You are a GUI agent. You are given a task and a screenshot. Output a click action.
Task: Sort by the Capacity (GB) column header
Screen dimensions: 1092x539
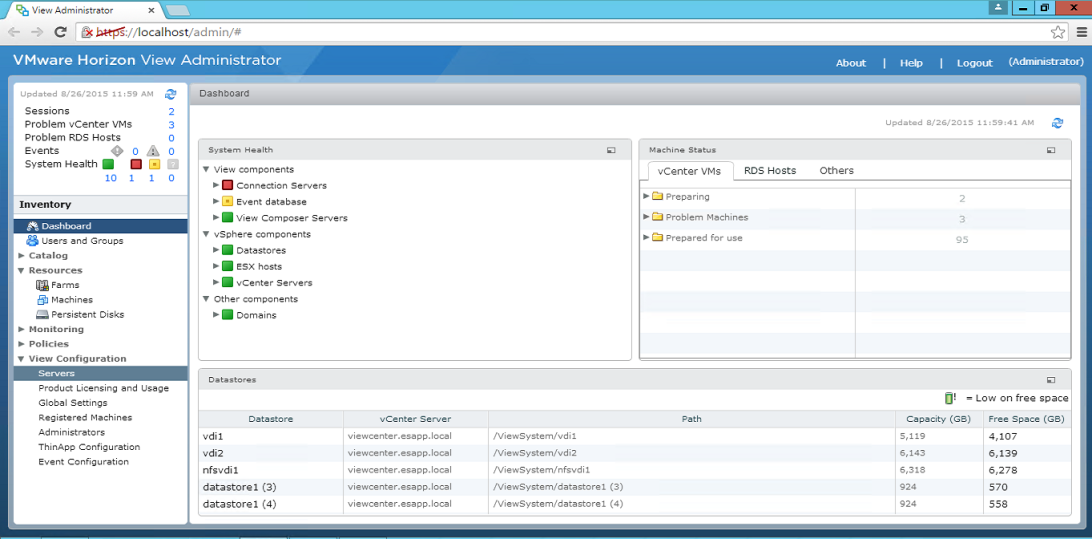(x=938, y=419)
